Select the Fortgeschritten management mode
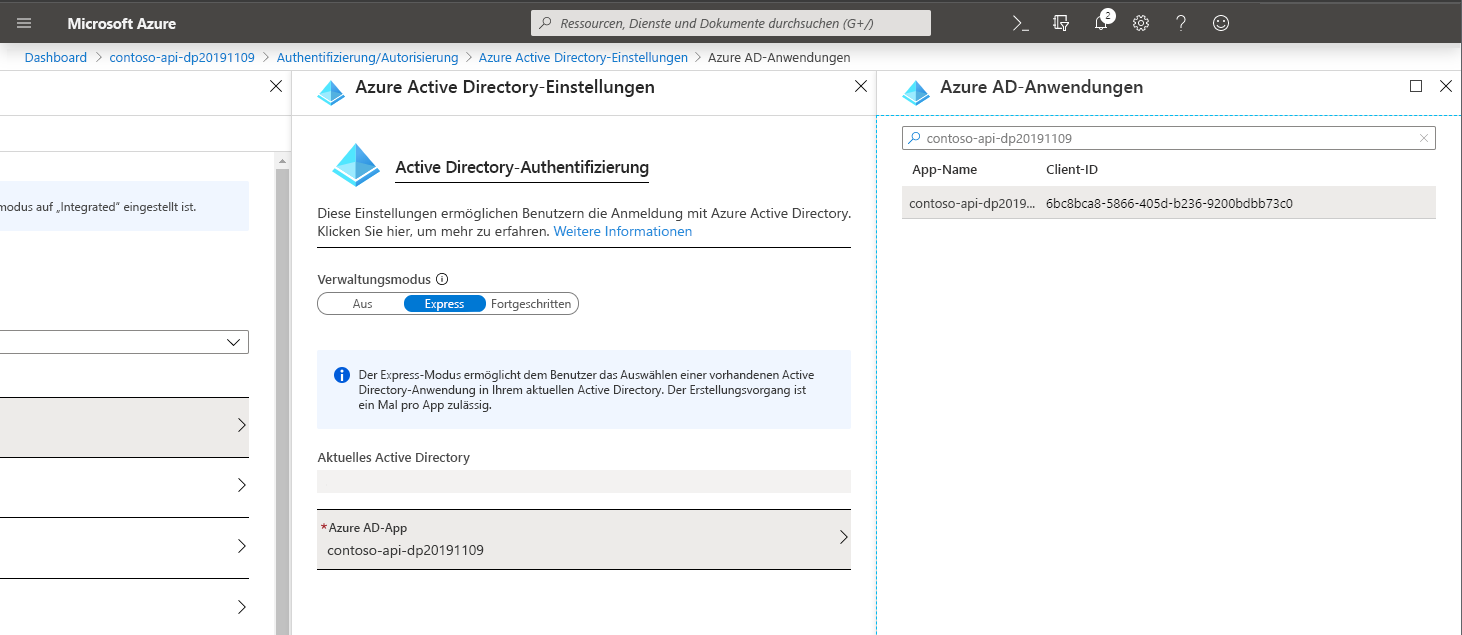Viewport: 1462px width, 635px height. pos(530,303)
